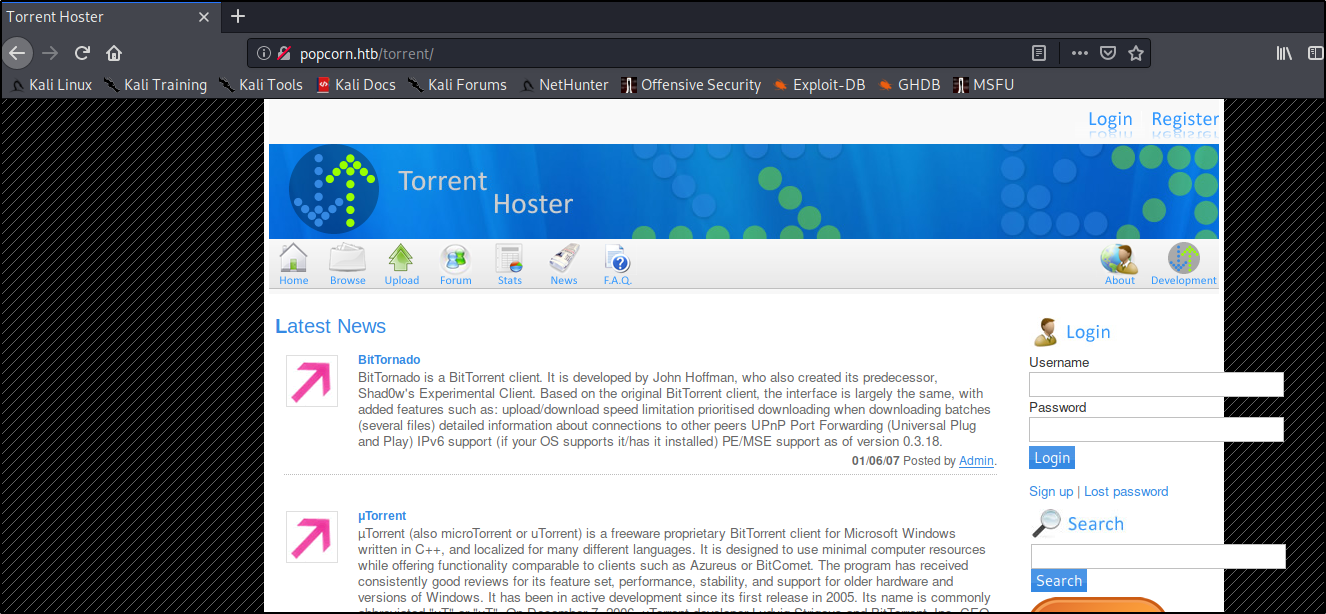1326x614 pixels.
Task: Click the Sign up link
Action: pos(1051,492)
